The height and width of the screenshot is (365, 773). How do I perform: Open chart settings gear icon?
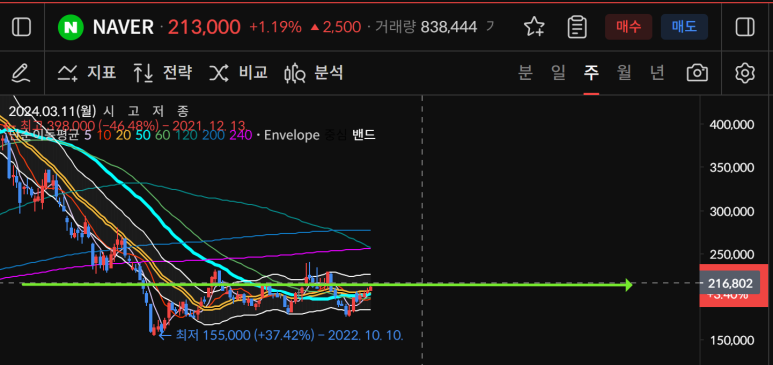(745, 73)
